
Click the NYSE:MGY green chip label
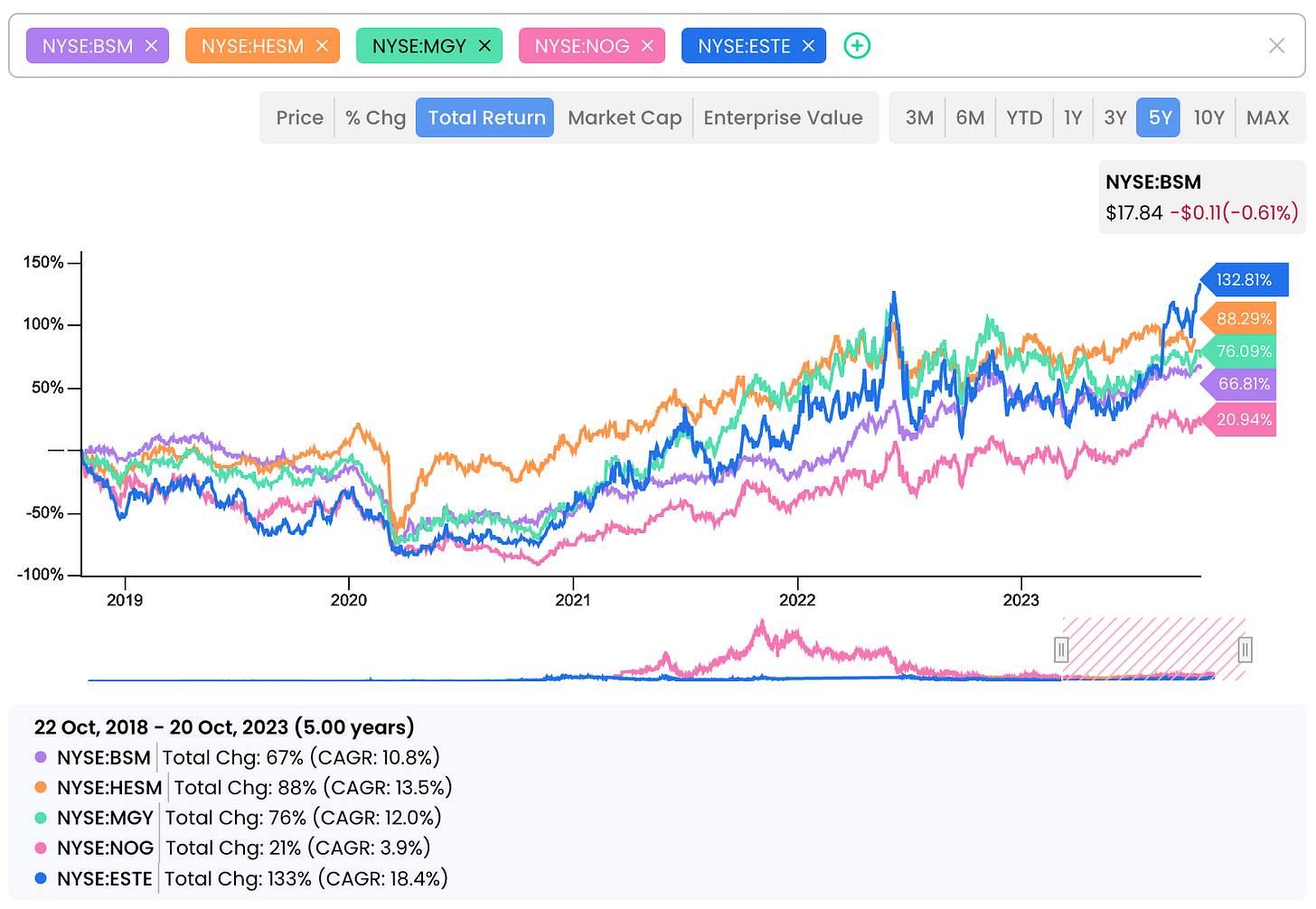pyautogui.click(x=419, y=46)
